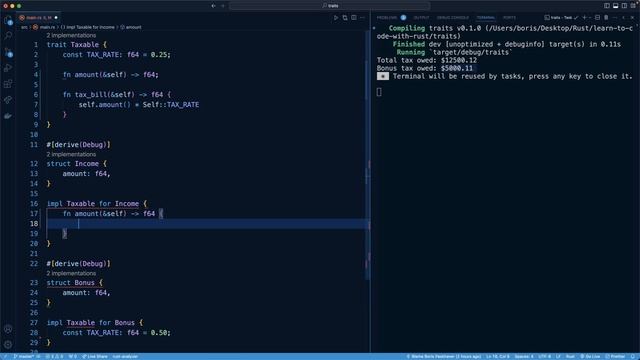Open editor More Actions ellipsis
Viewport: 640px width, 360px height.
362,18
